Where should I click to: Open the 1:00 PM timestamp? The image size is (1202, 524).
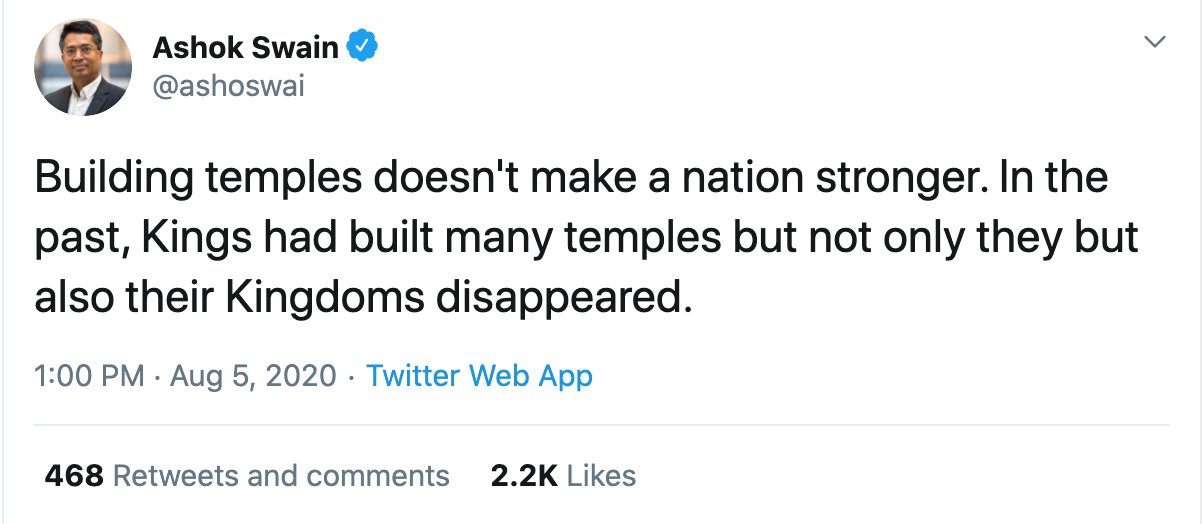(89, 376)
